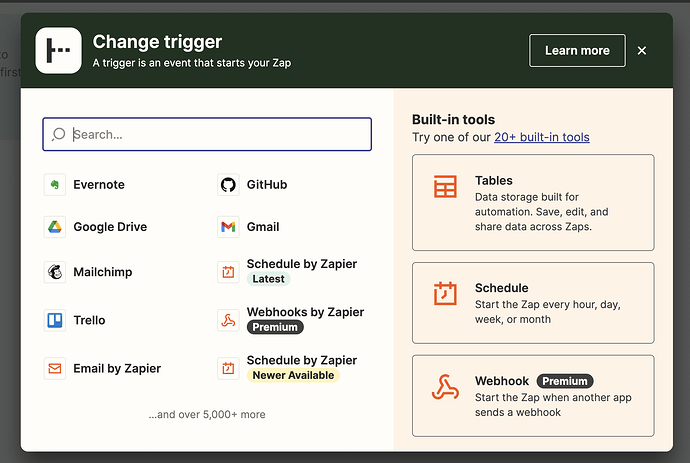This screenshot has width=690, height=463.
Task: Click the calendar icon beside Schedule by Zapier Latest
Action: pyautogui.click(x=228, y=272)
